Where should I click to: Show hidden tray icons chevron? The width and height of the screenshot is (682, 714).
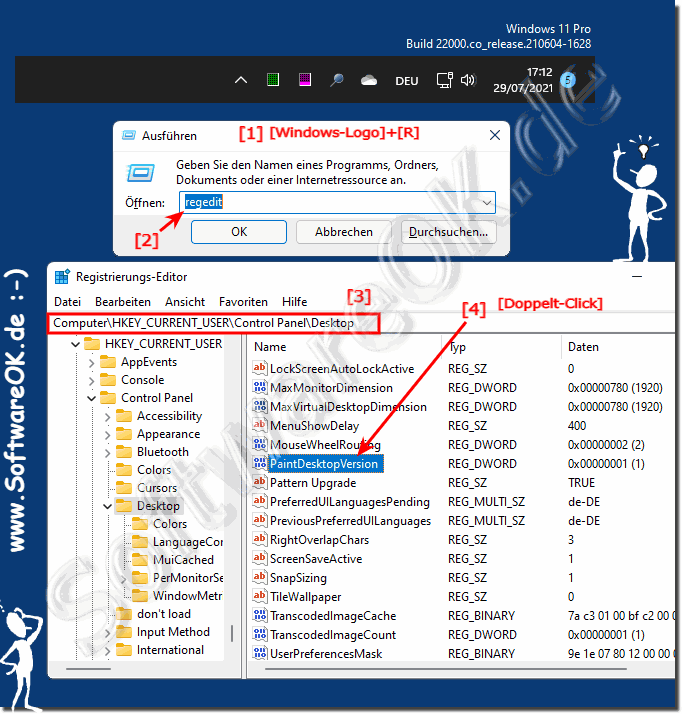tap(240, 81)
